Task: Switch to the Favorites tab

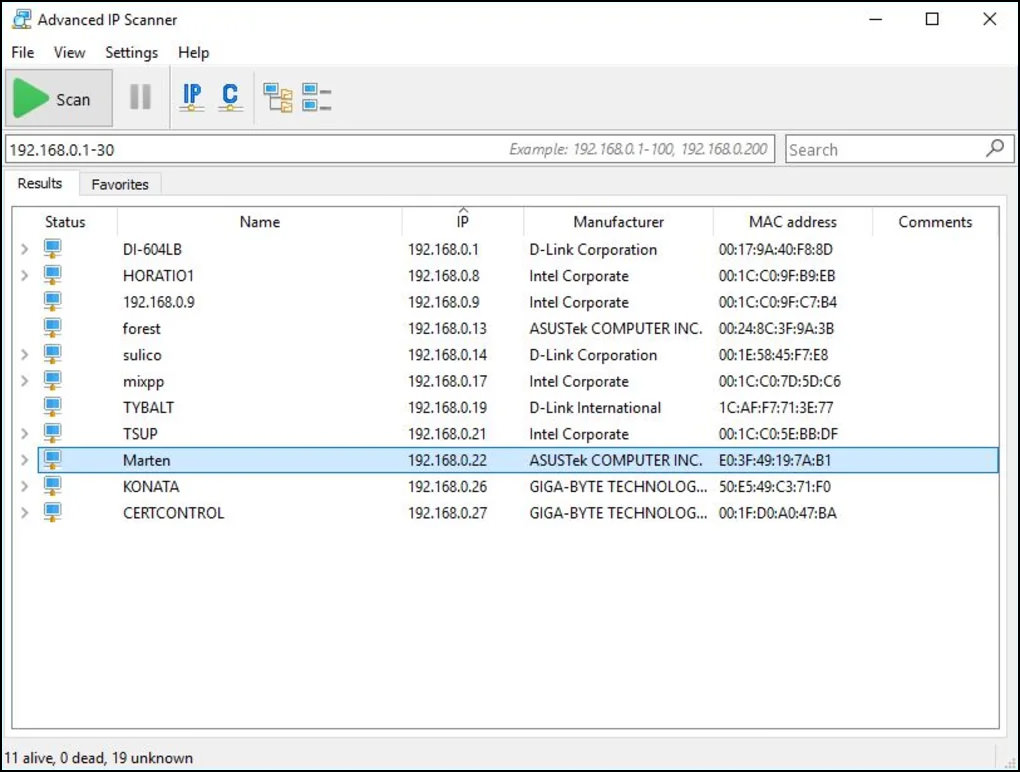Action: point(119,183)
